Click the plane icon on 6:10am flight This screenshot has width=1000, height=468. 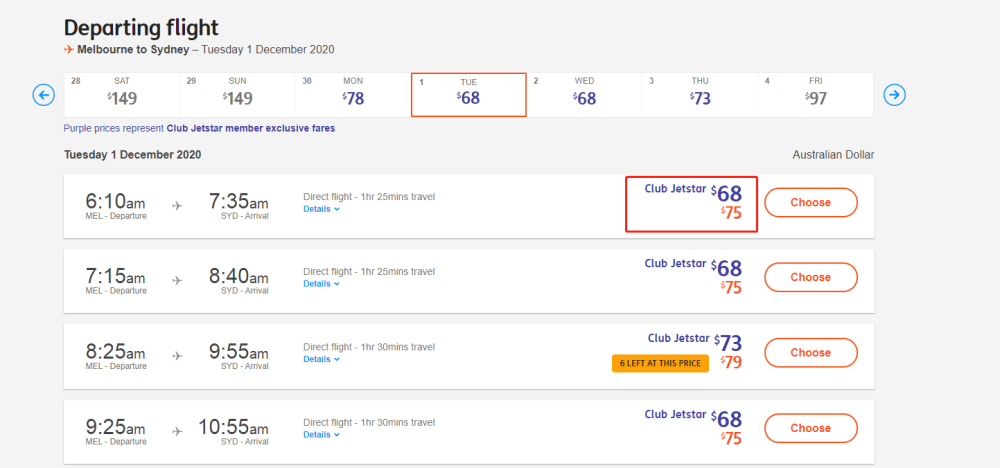(x=177, y=206)
